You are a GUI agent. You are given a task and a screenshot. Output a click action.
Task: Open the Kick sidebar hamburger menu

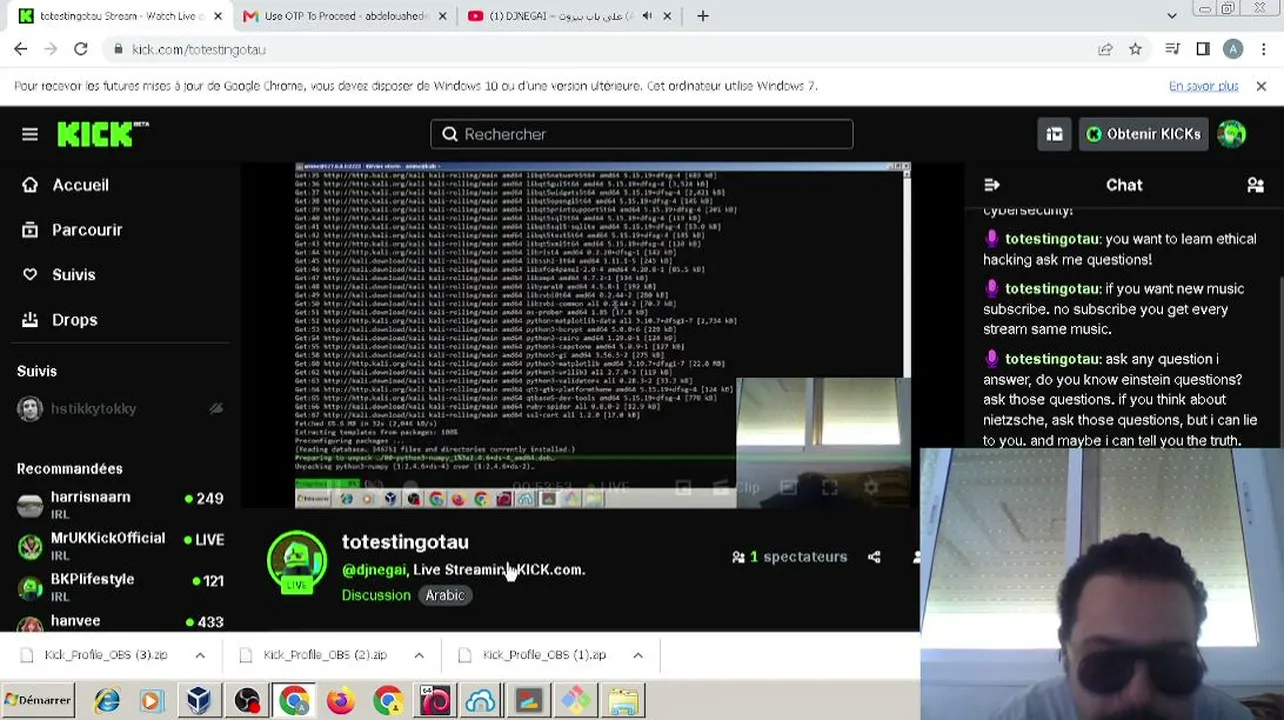click(x=30, y=134)
